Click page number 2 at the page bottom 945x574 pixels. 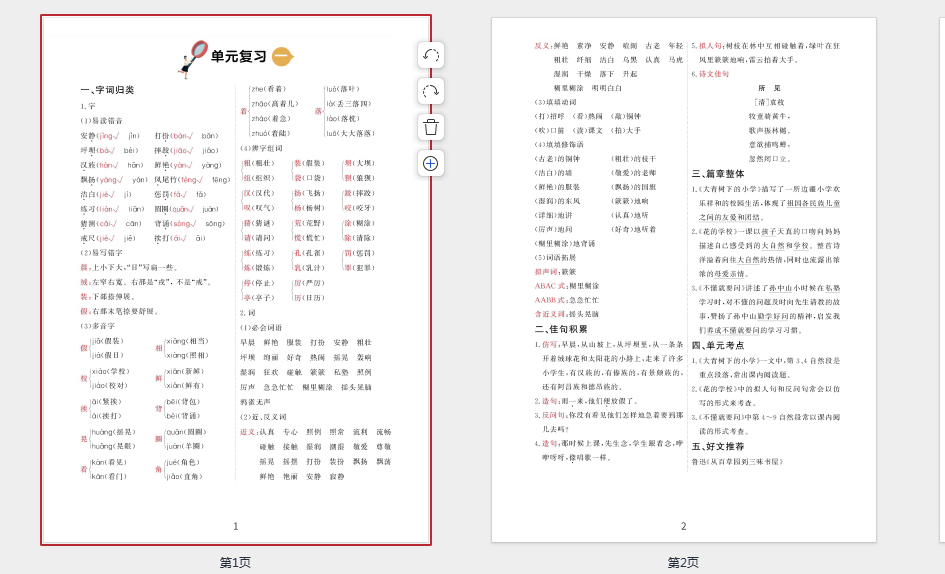[x=683, y=526]
